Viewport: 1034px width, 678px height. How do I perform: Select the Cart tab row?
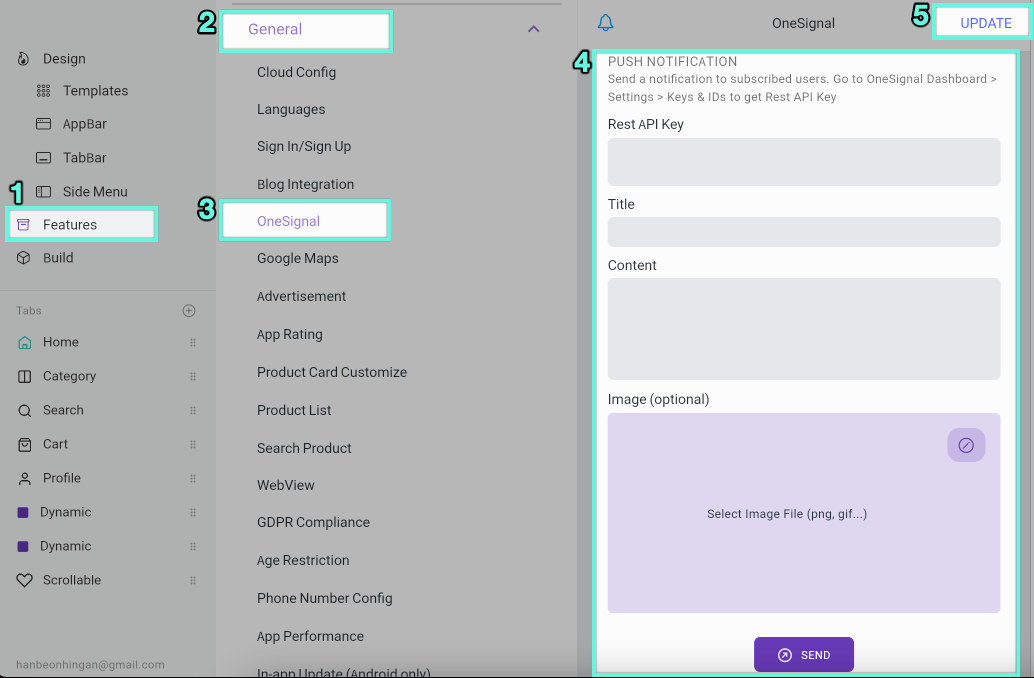point(107,445)
